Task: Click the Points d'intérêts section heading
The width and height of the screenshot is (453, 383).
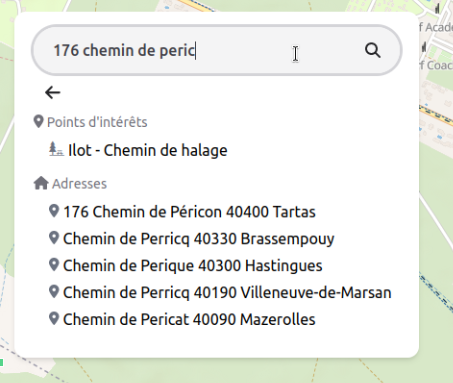Action: click(97, 122)
